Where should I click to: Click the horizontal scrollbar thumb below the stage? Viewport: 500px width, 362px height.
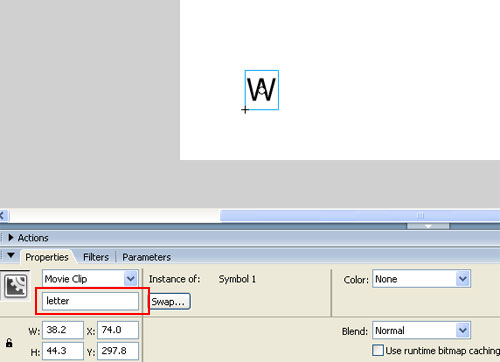[x=360, y=216]
